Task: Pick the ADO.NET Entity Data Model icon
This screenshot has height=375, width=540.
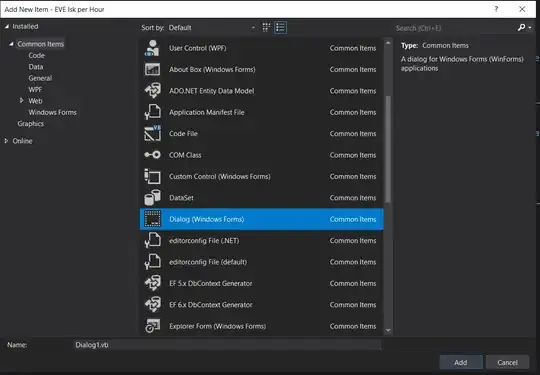Action: tap(152, 91)
